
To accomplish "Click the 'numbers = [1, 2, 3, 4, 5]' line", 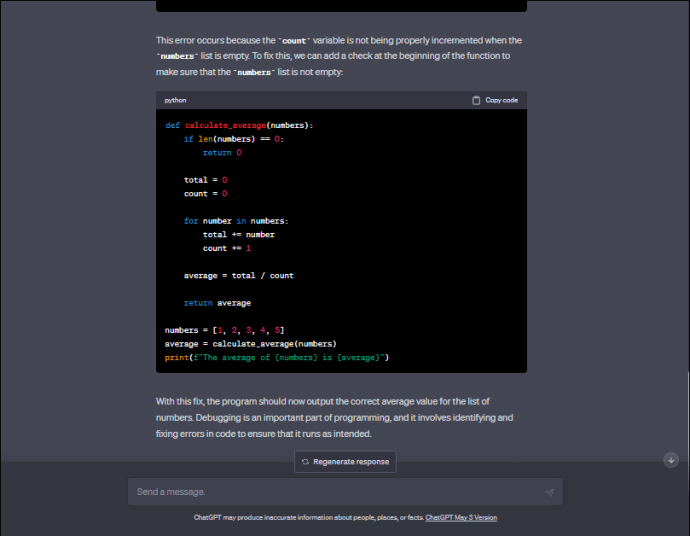I will (x=224, y=330).
